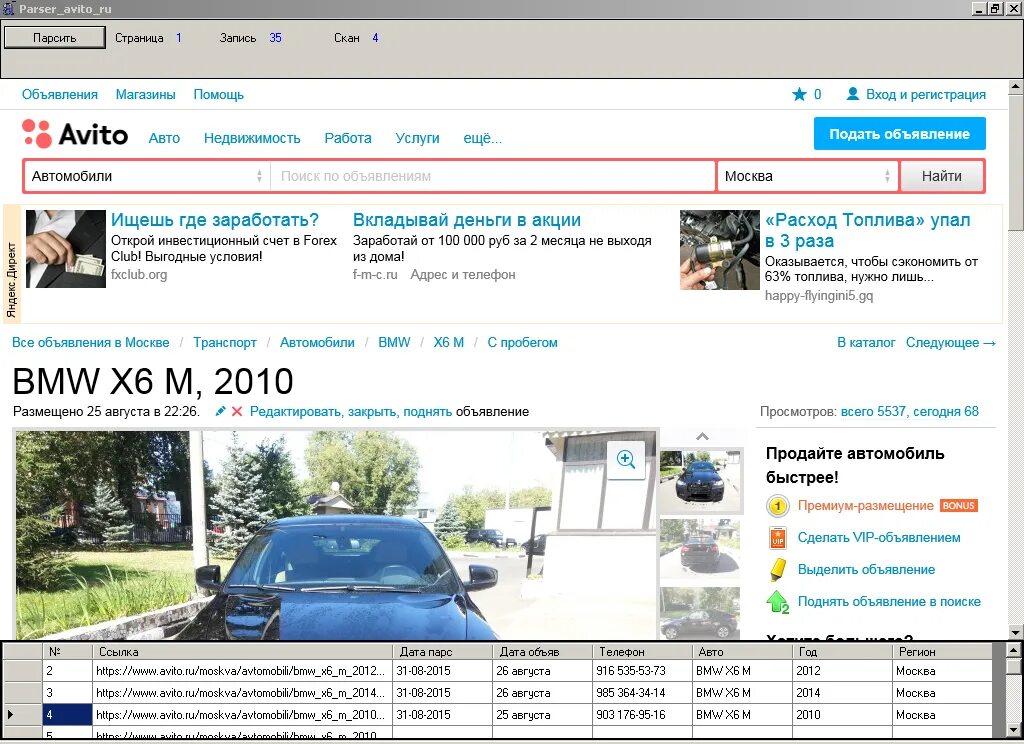Image resolution: width=1024 pixels, height=744 pixels.
Task: Click data grid scrollbar down arrow
Action: pyautogui.click(x=1013, y=730)
